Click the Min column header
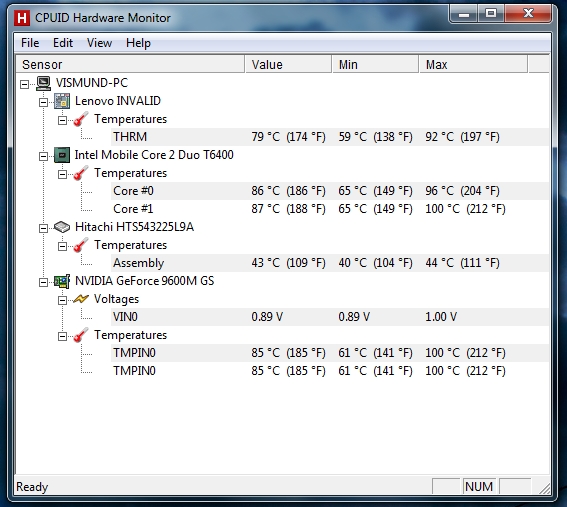The image size is (567, 507). click(x=375, y=64)
